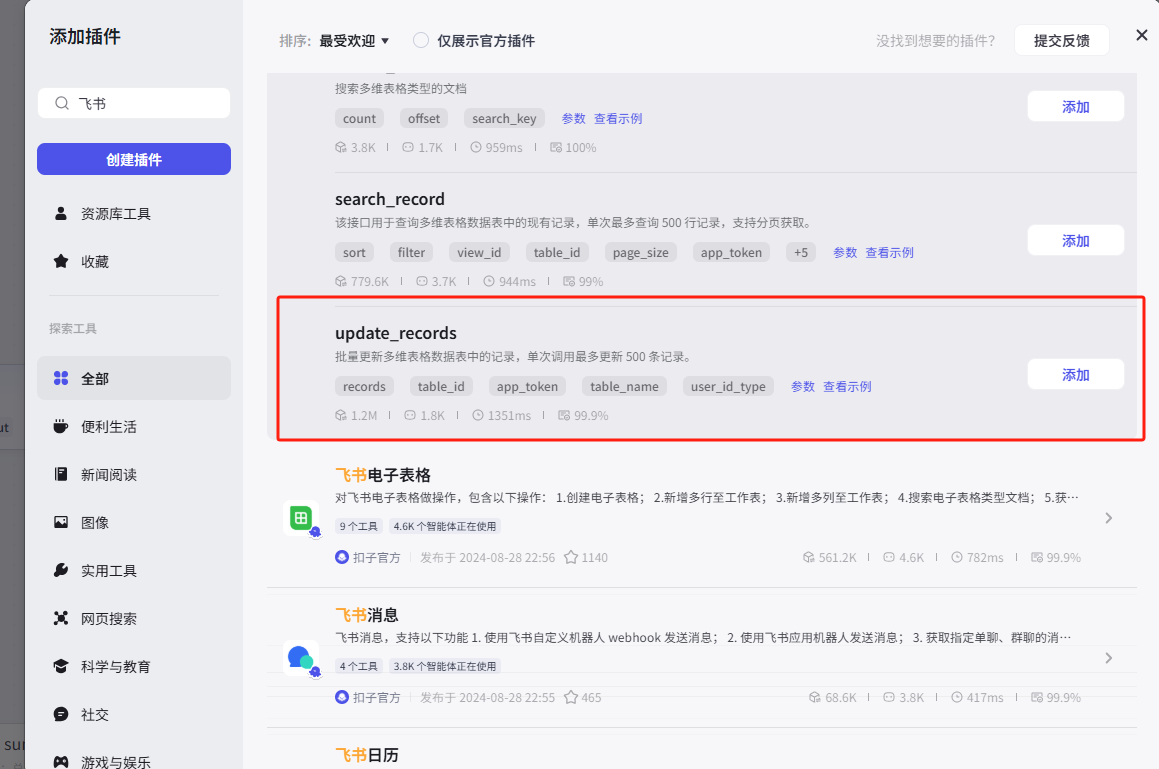Click the 全部 grid icon
The height and width of the screenshot is (769, 1159).
(x=61, y=378)
